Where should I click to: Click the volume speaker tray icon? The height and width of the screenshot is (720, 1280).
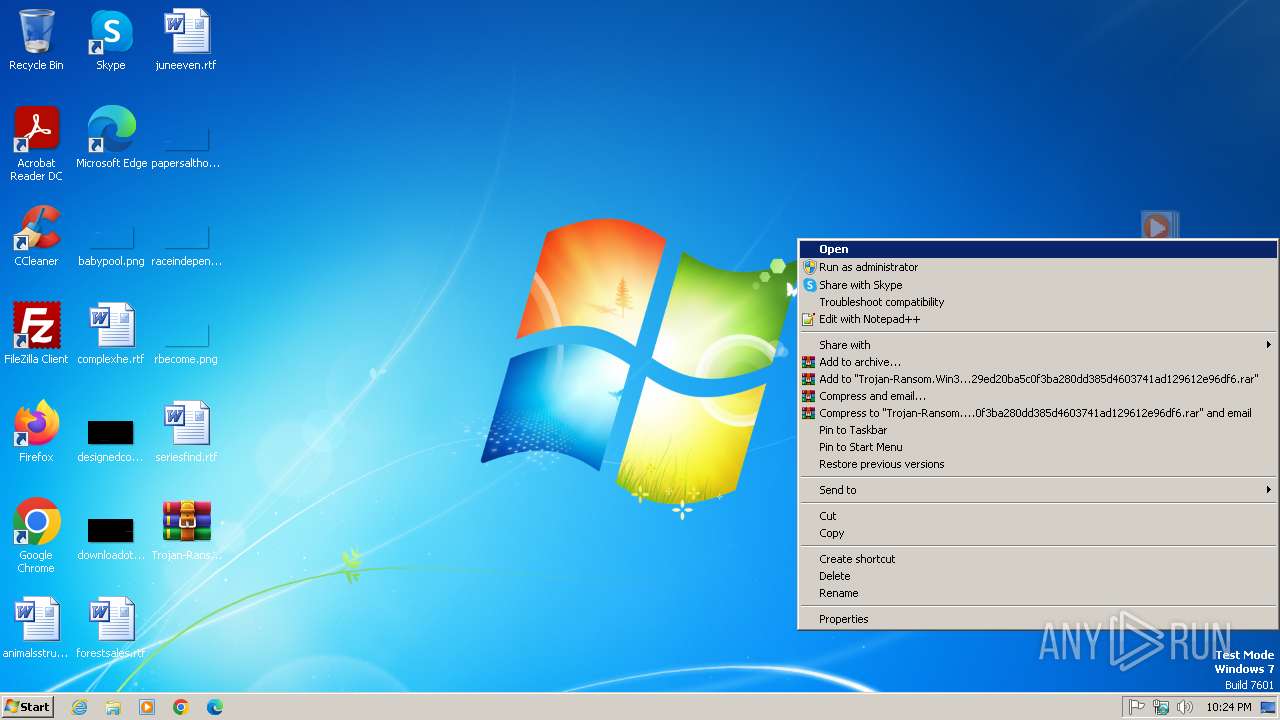click(x=1185, y=707)
